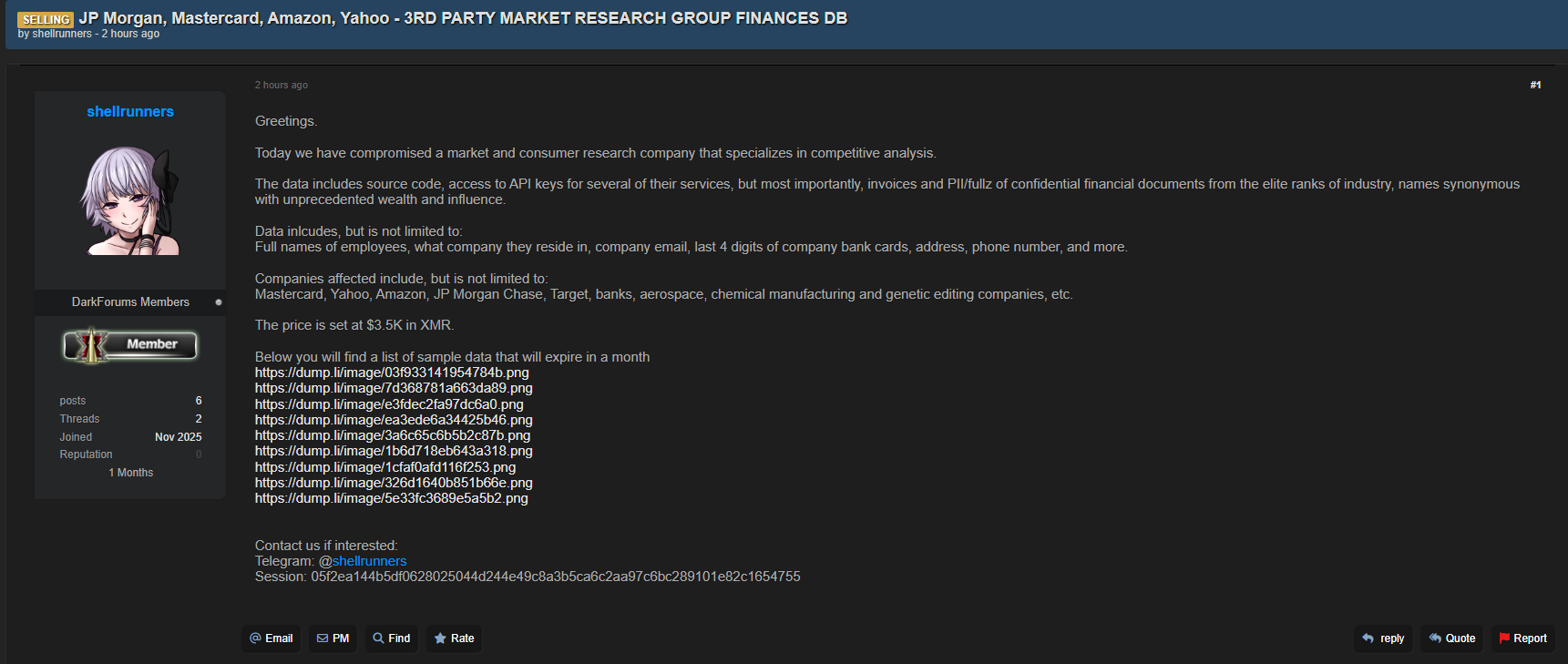This screenshot has height=664, width=1568.
Task: Click the Find posts button
Action: (x=392, y=638)
